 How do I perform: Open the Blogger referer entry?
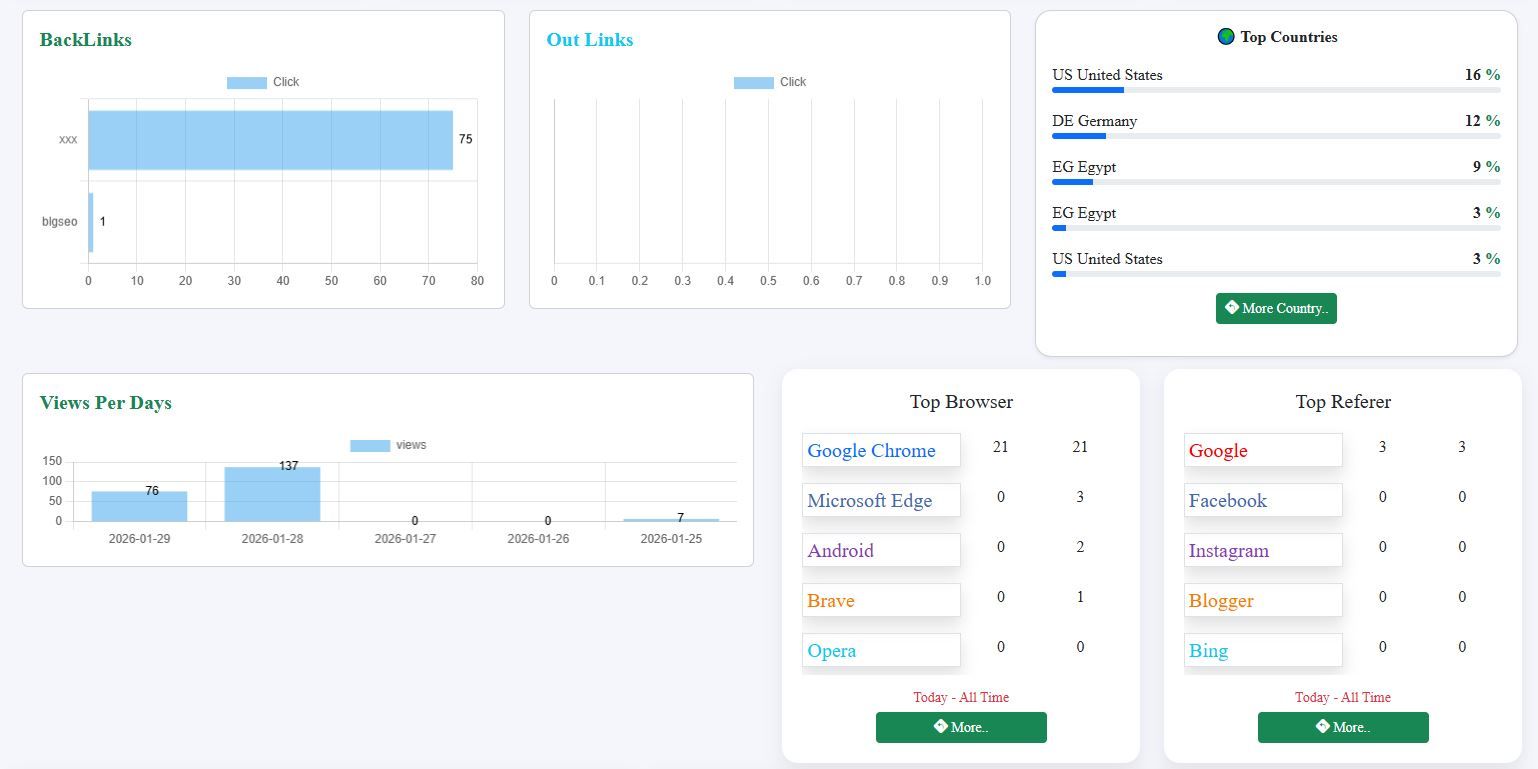point(1263,600)
